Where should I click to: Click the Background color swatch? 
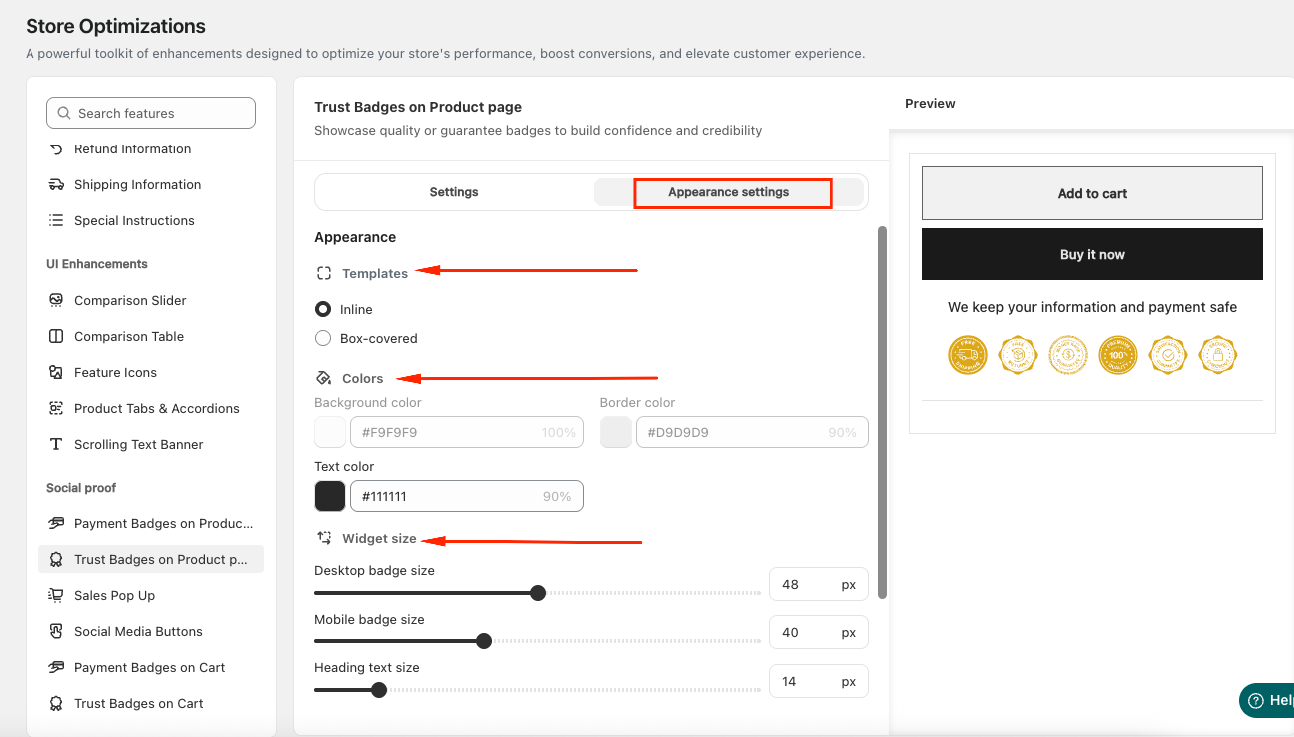[x=330, y=433]
